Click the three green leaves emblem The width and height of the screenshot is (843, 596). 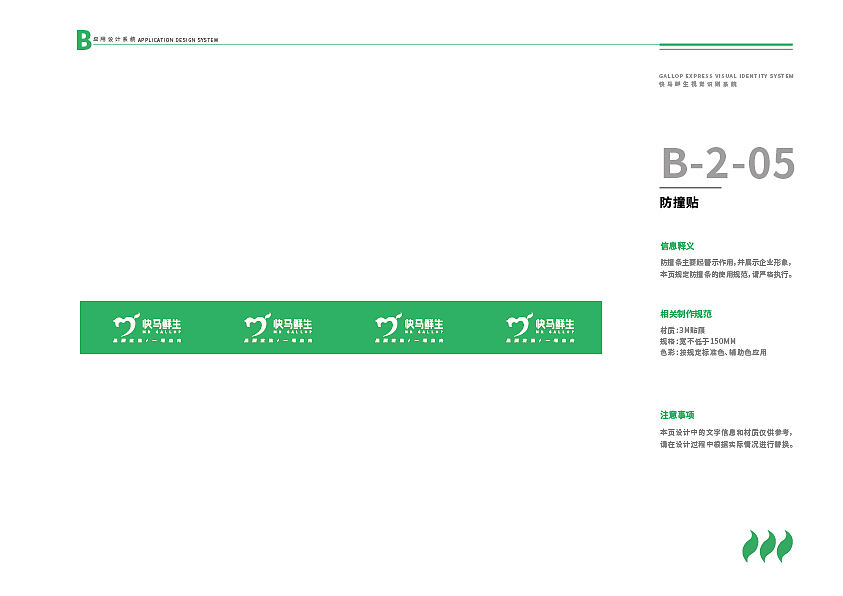click(x=768, y=547)
